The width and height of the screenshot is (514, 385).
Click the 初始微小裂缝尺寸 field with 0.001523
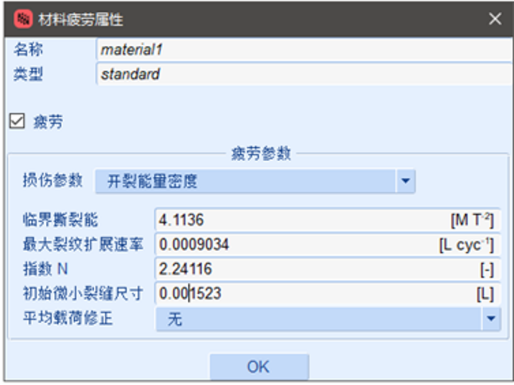328,293
